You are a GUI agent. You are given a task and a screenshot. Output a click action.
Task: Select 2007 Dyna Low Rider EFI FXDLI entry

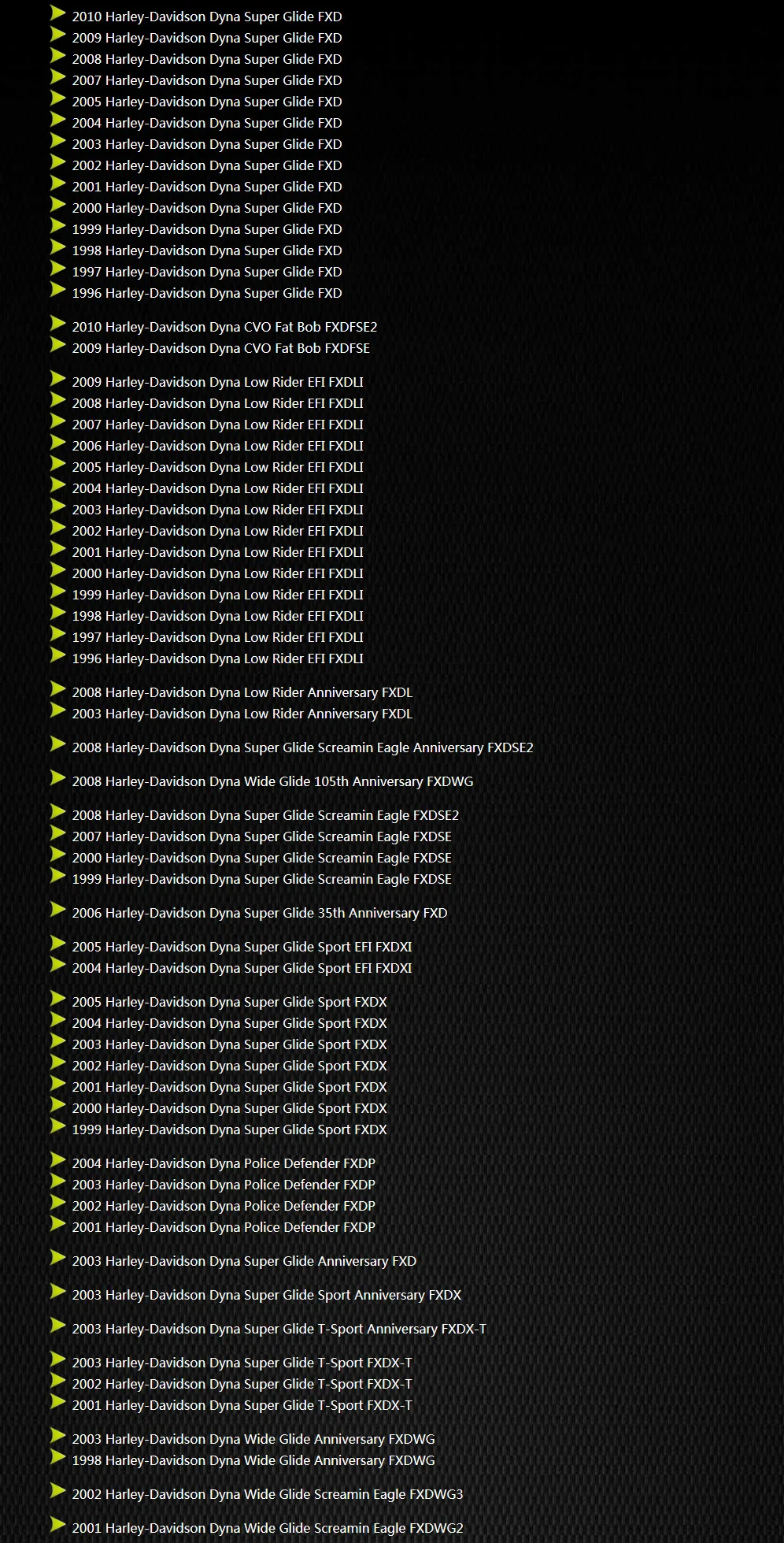point(218,425)
